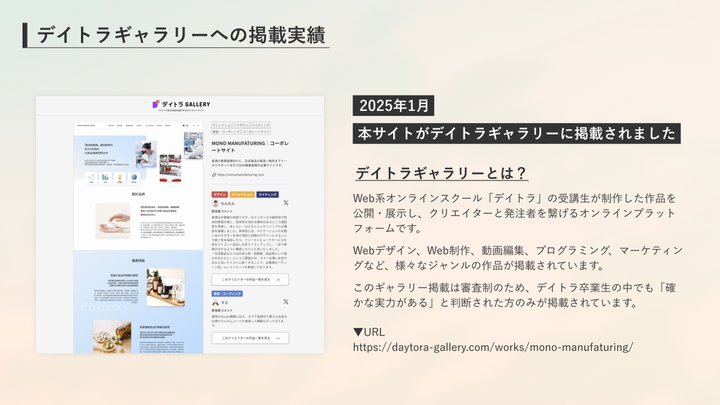Click the lab worker photo at preview edge
720x405 pixels.
(193, 146)
